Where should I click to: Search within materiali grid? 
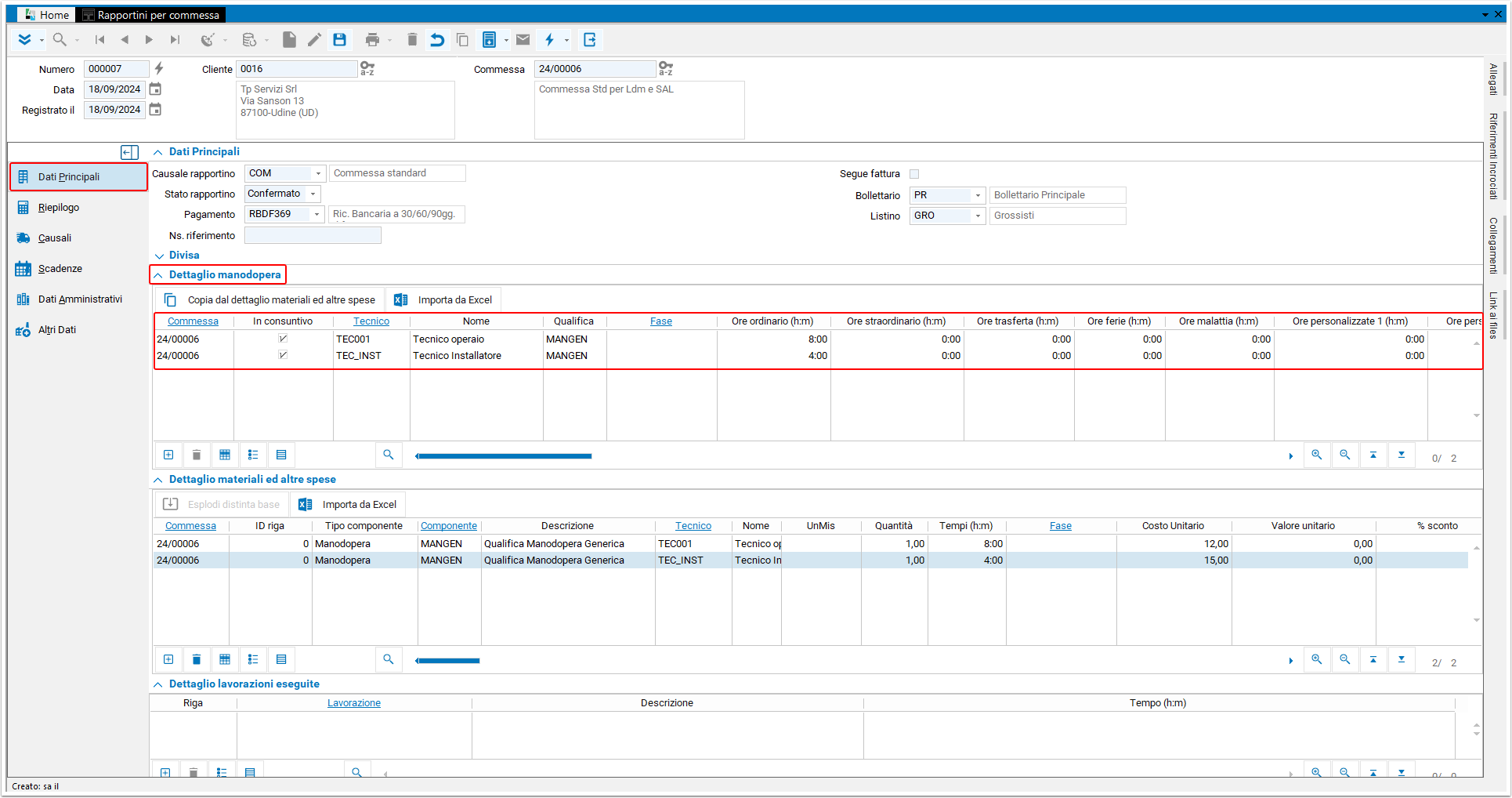[388, 659]
